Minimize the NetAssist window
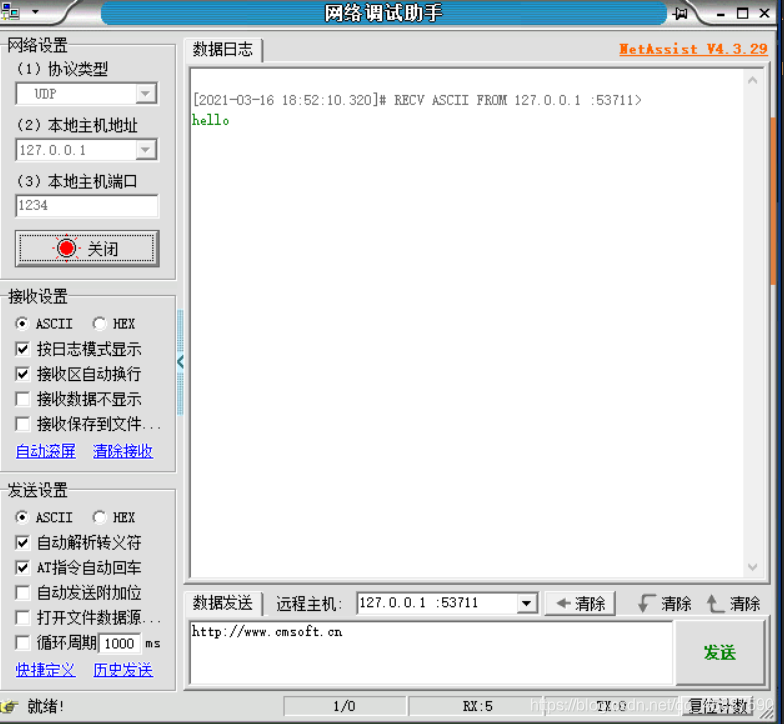Viewport: 784px width, 724px height. tap(720, 14)
